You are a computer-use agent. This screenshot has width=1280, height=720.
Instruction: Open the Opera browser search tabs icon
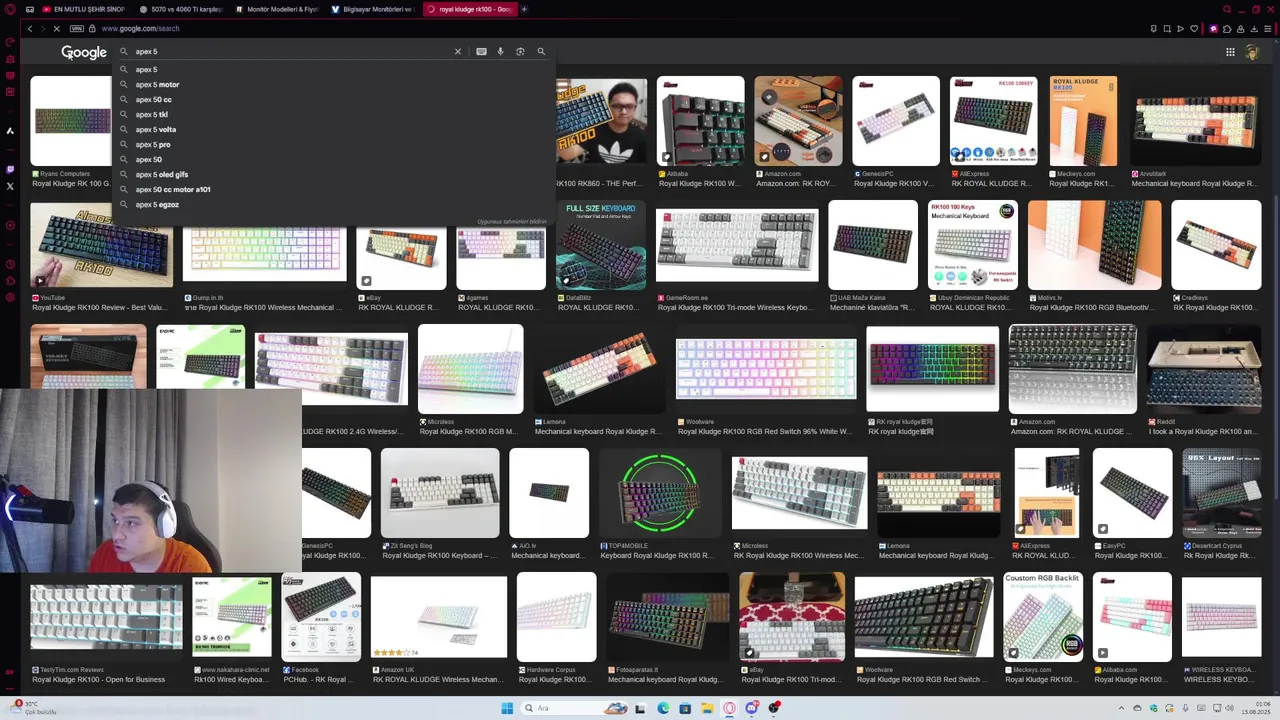click(x=1228, y=9)
